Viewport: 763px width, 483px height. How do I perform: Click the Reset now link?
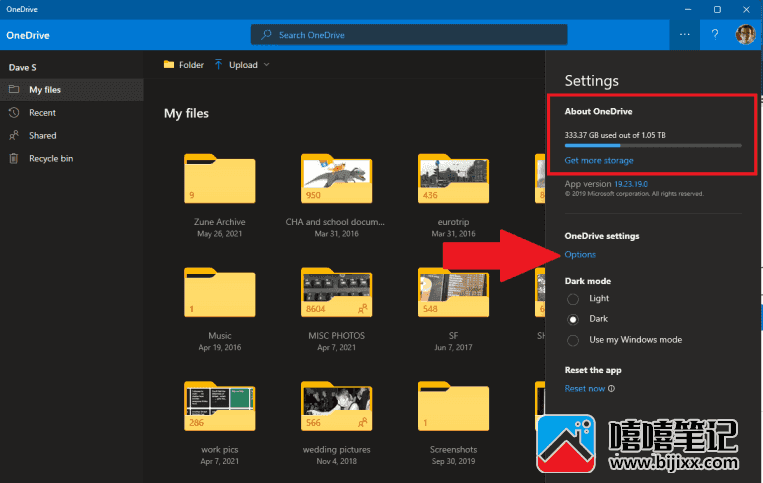click(585, 389)
